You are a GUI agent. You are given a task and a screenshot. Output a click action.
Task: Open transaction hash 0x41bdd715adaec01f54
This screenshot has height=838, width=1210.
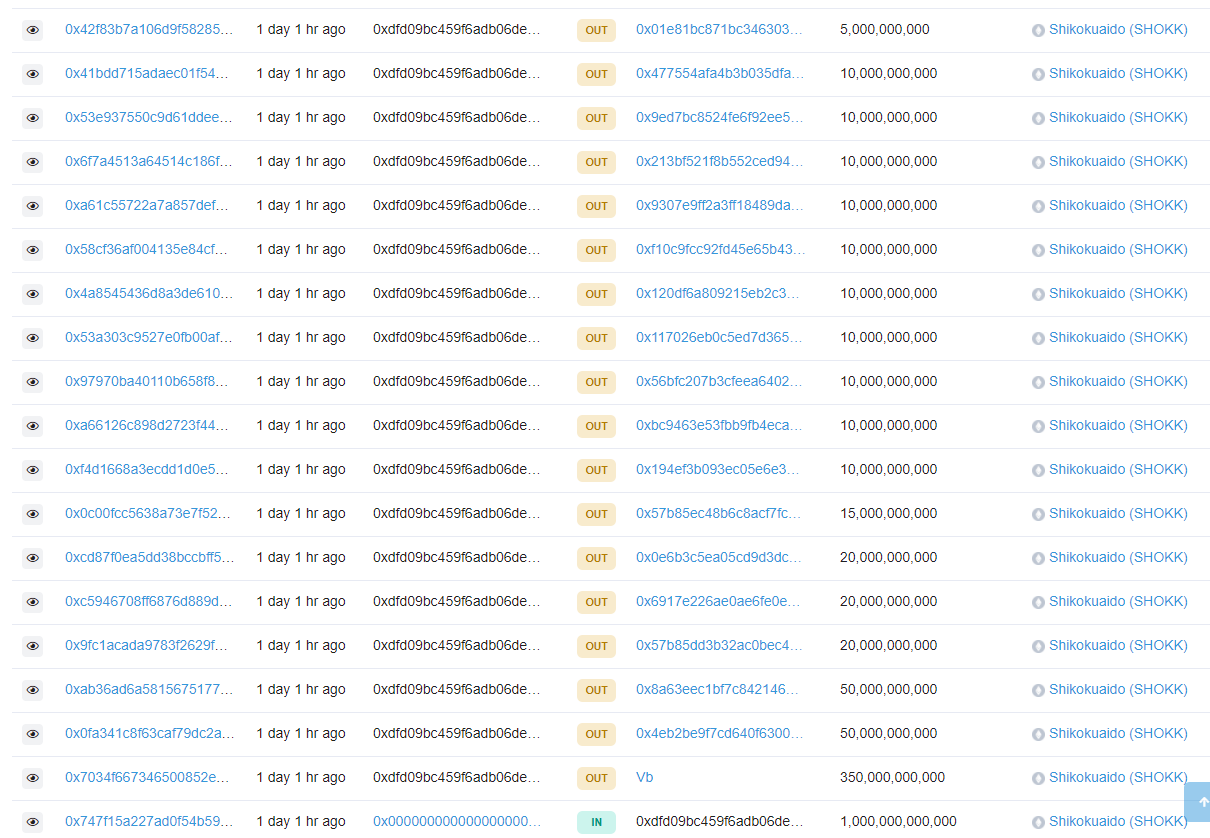point(149,74)
